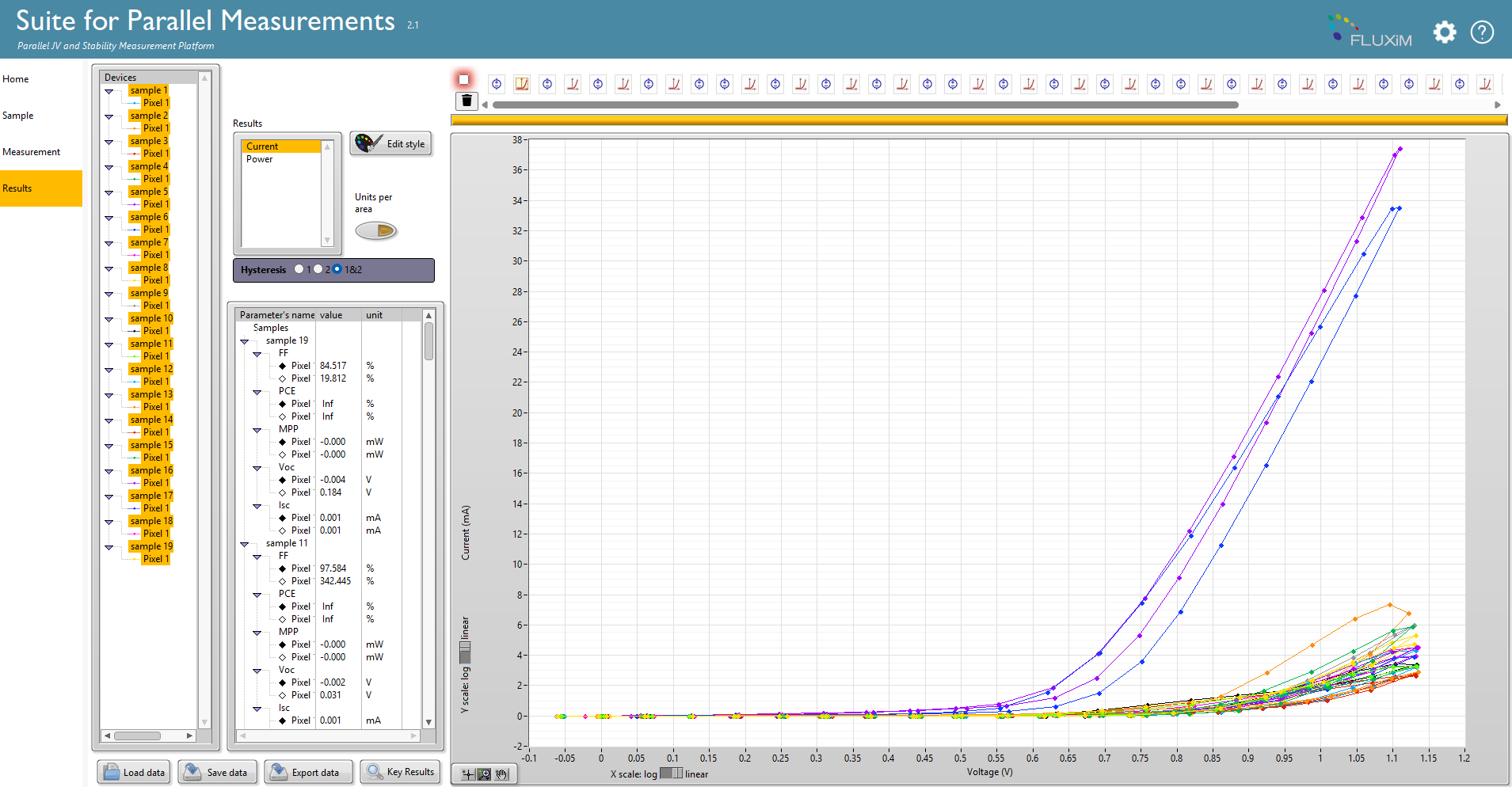
Task: Collapse sample 12 in Devices tree
Action: 109,370
